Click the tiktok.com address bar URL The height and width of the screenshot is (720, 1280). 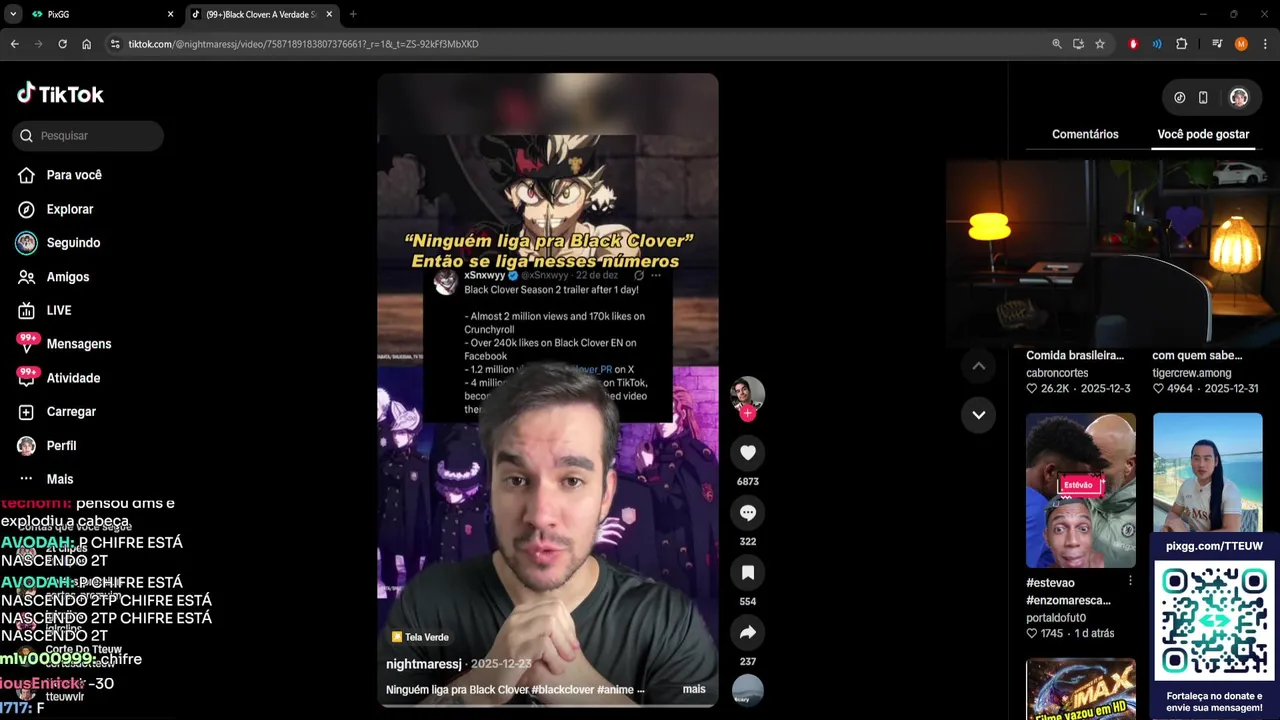click(x=303, y=44)
